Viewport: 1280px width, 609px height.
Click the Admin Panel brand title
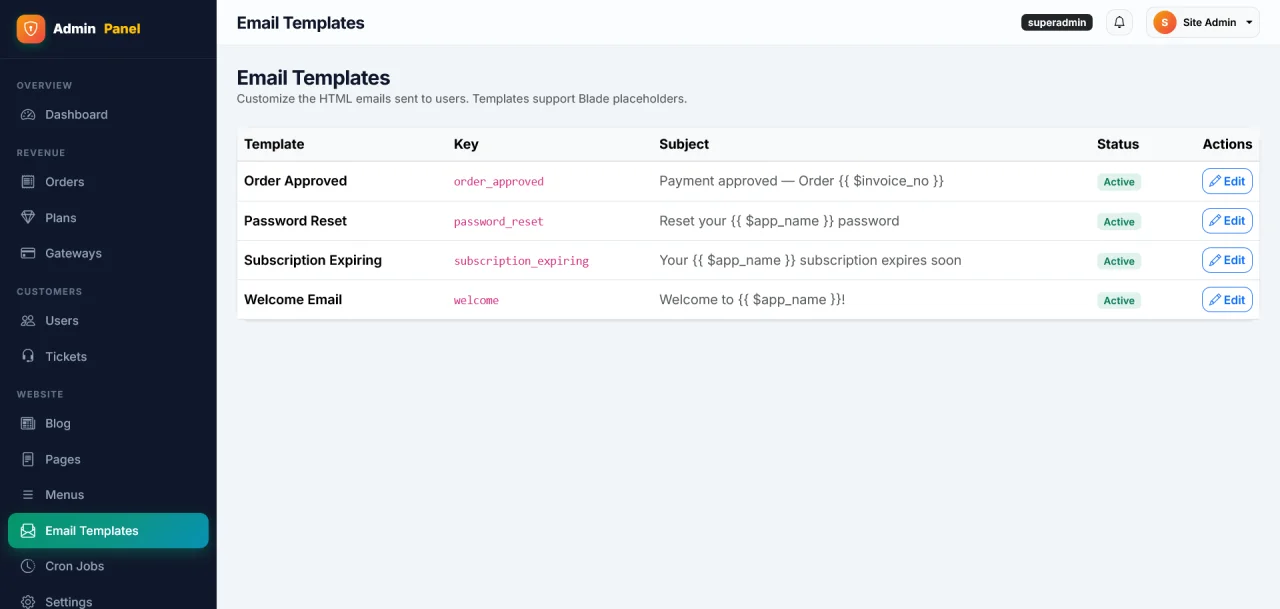coord(97,29)
